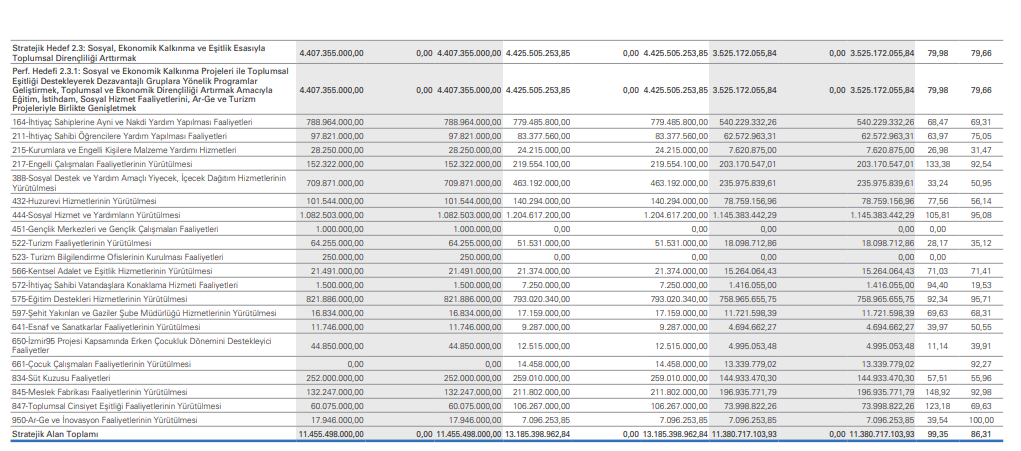Click the Perf. Hedefi 2.3.1 description text

pyautogui.click(x=145, y=89)
